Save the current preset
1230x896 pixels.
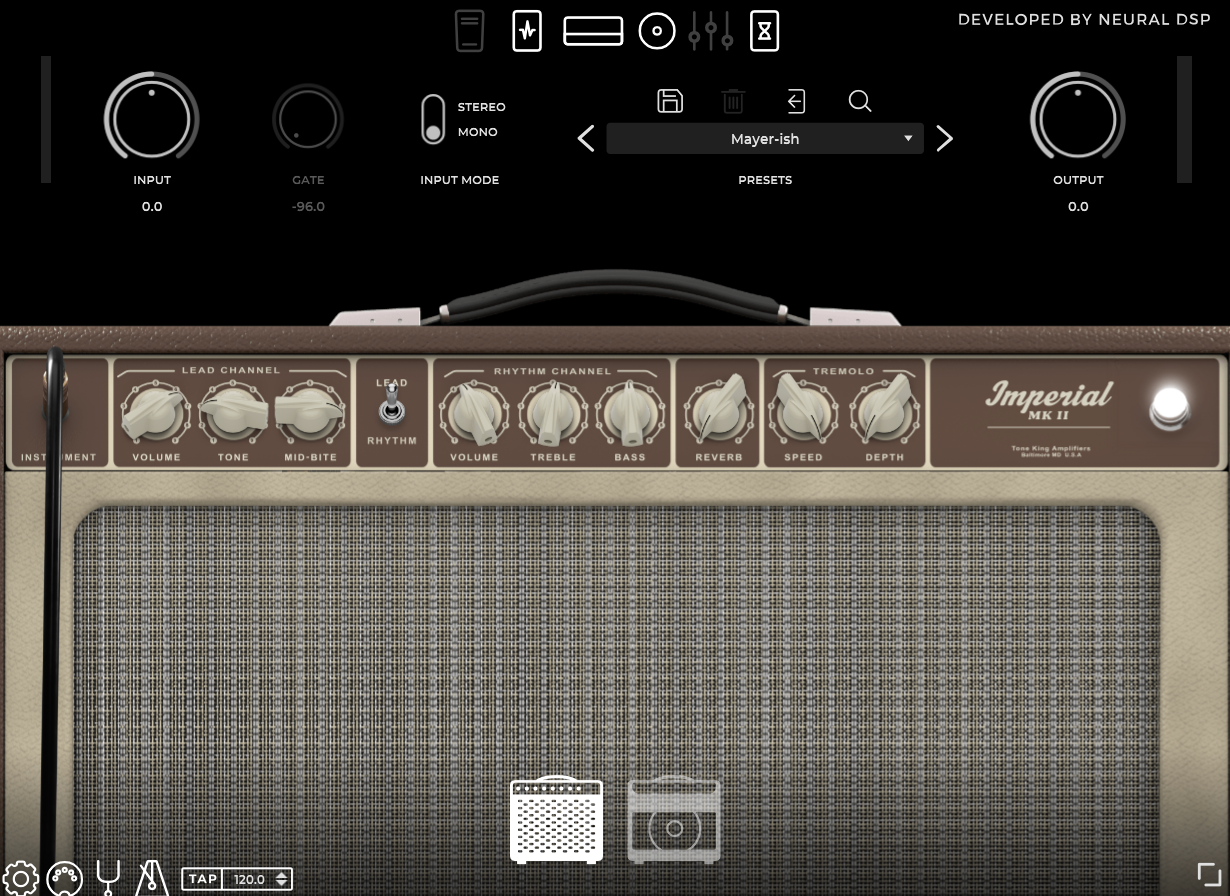[669, 100]
